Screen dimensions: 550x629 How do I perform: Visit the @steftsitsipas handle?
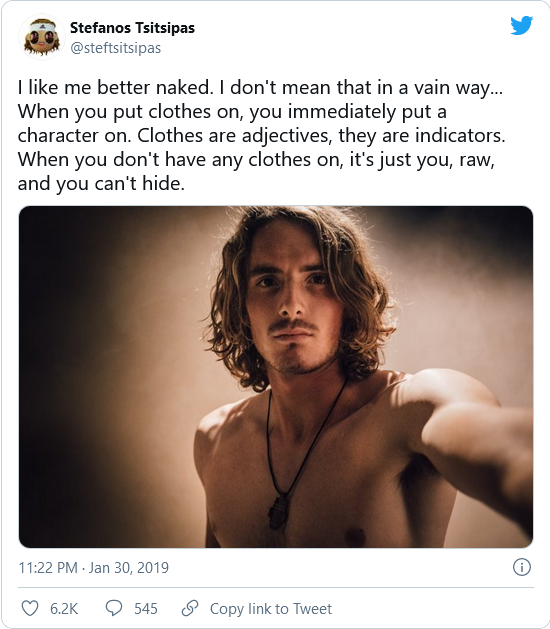116,48
